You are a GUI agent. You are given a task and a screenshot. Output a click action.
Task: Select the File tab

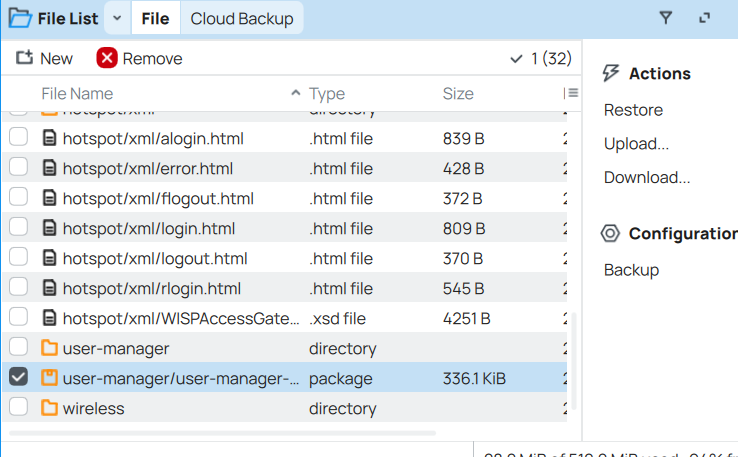click(155, 18)
